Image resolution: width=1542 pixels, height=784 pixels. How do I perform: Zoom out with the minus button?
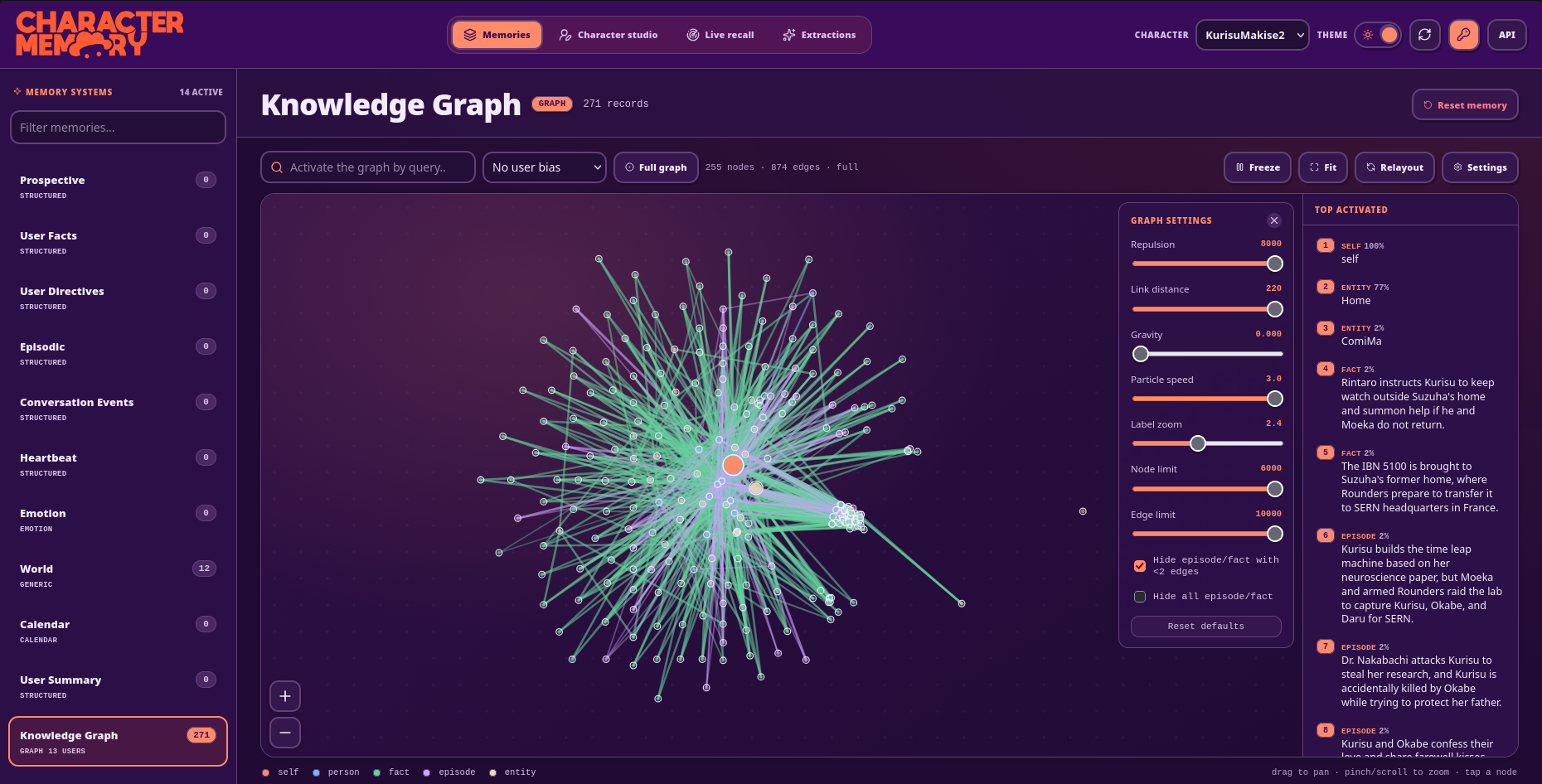(x=285, y=733)
